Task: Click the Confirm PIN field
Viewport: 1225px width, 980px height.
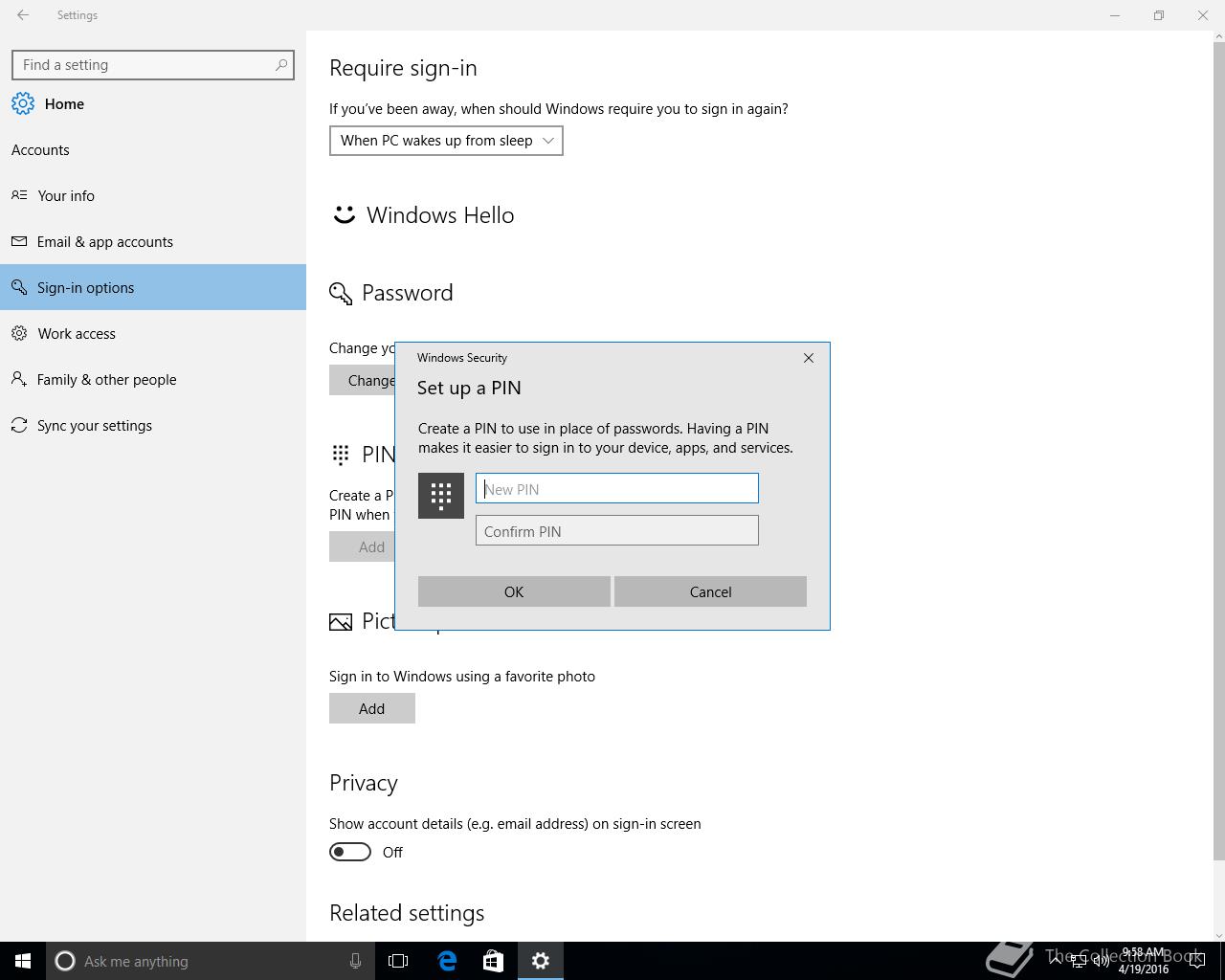Action: click(617, 530)
